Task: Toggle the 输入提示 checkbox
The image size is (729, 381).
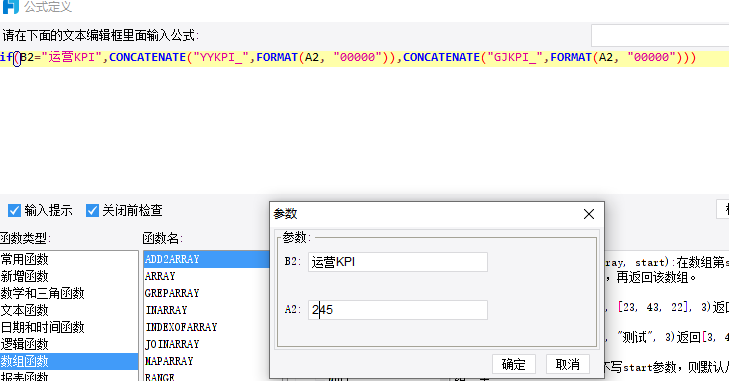Action: (x=14, y=210)
